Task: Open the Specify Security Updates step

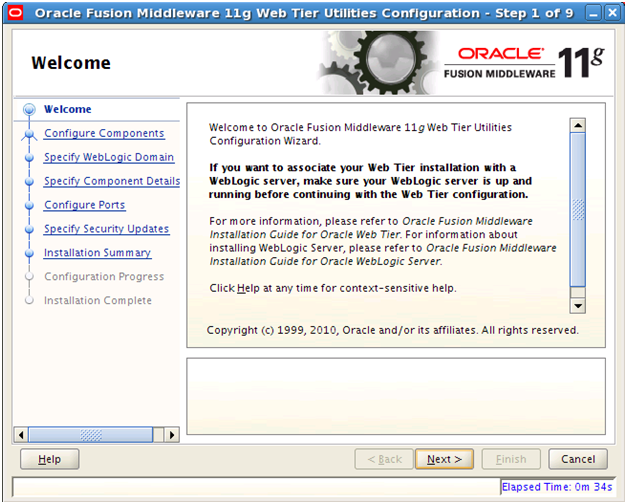Action: pyautogui.click(x=107, y=229)
